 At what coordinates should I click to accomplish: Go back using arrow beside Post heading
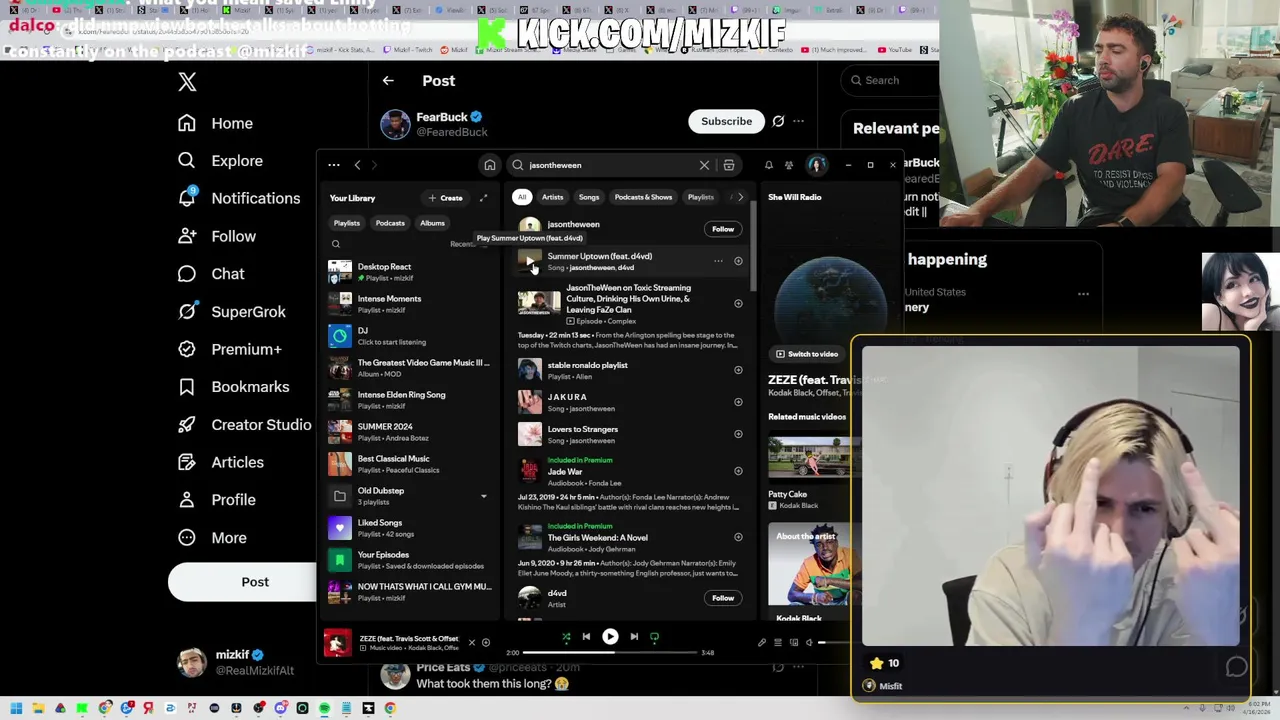(x=388, y=81)
